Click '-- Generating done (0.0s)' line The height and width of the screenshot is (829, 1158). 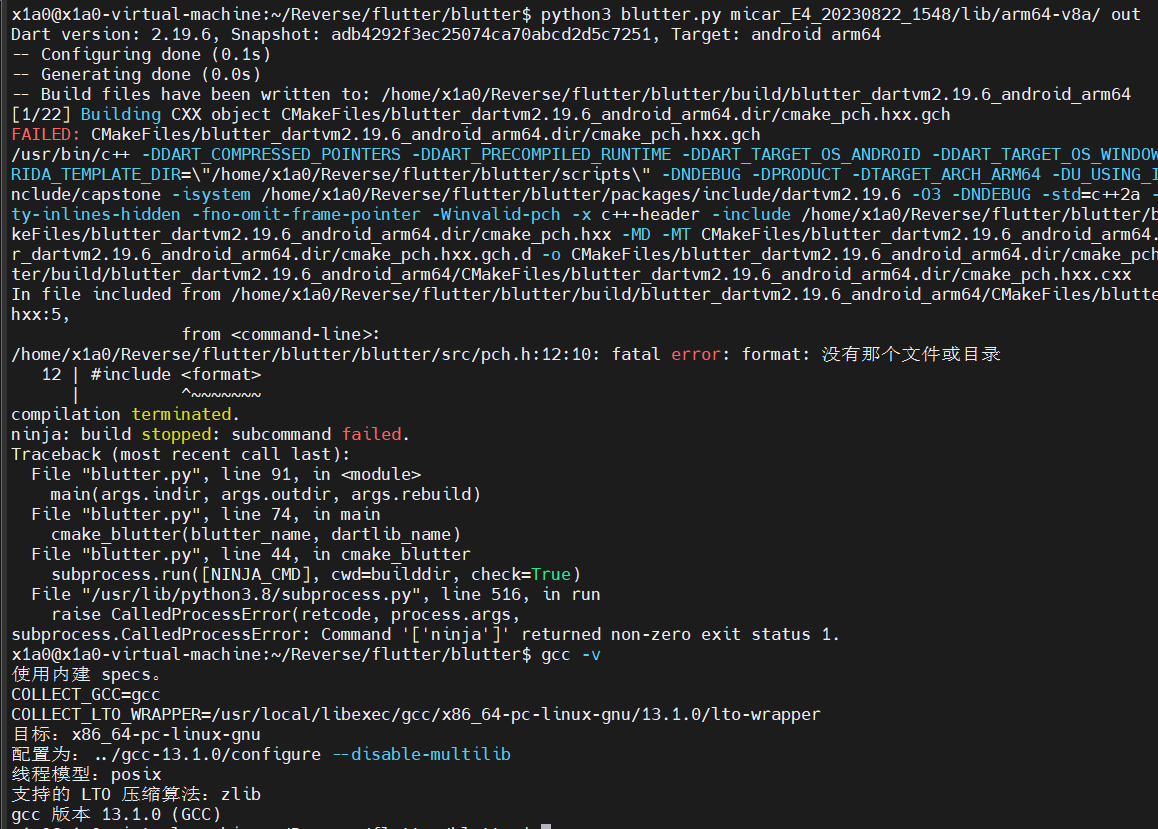point(136,75)
